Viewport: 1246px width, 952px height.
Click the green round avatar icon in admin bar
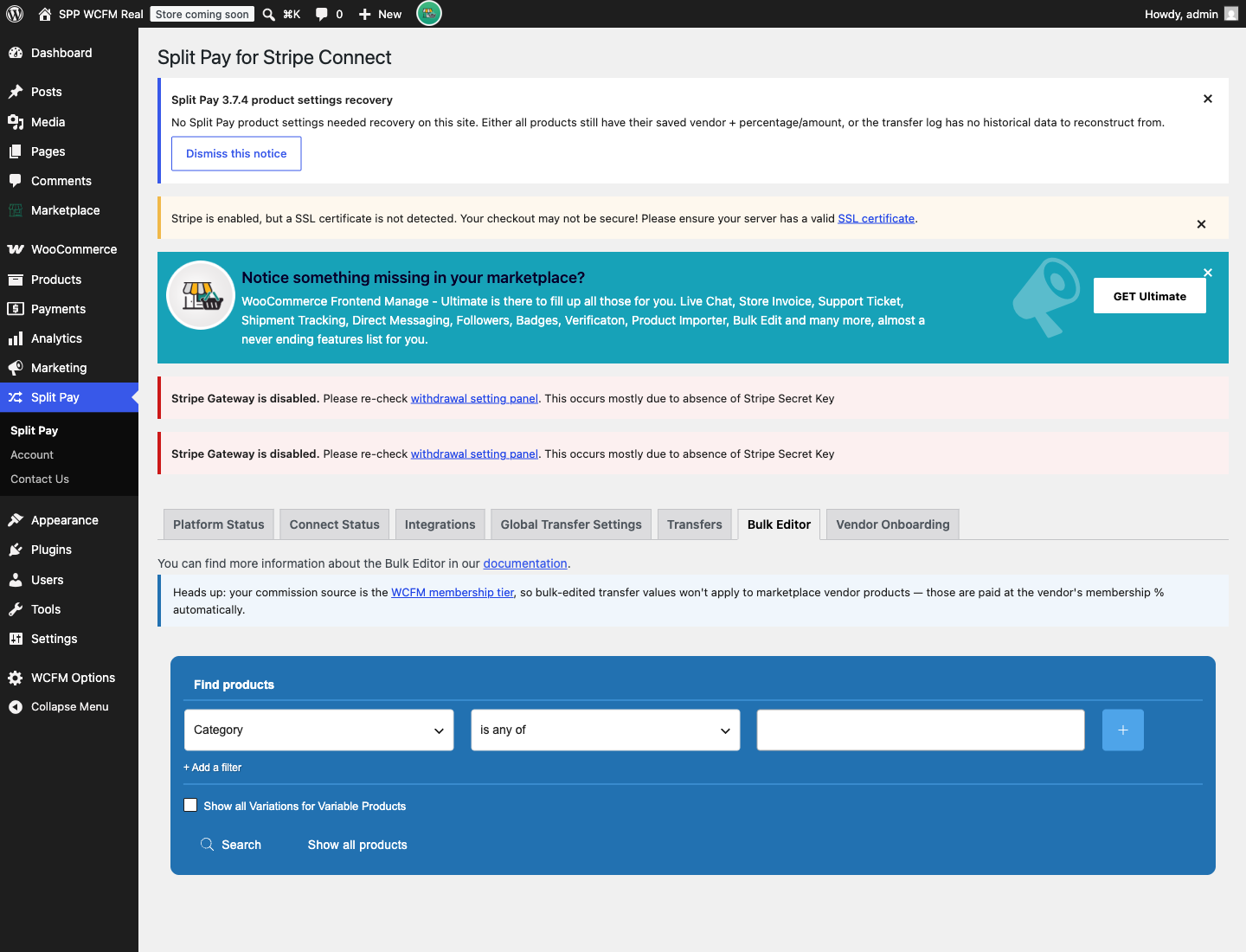(429, 14)
